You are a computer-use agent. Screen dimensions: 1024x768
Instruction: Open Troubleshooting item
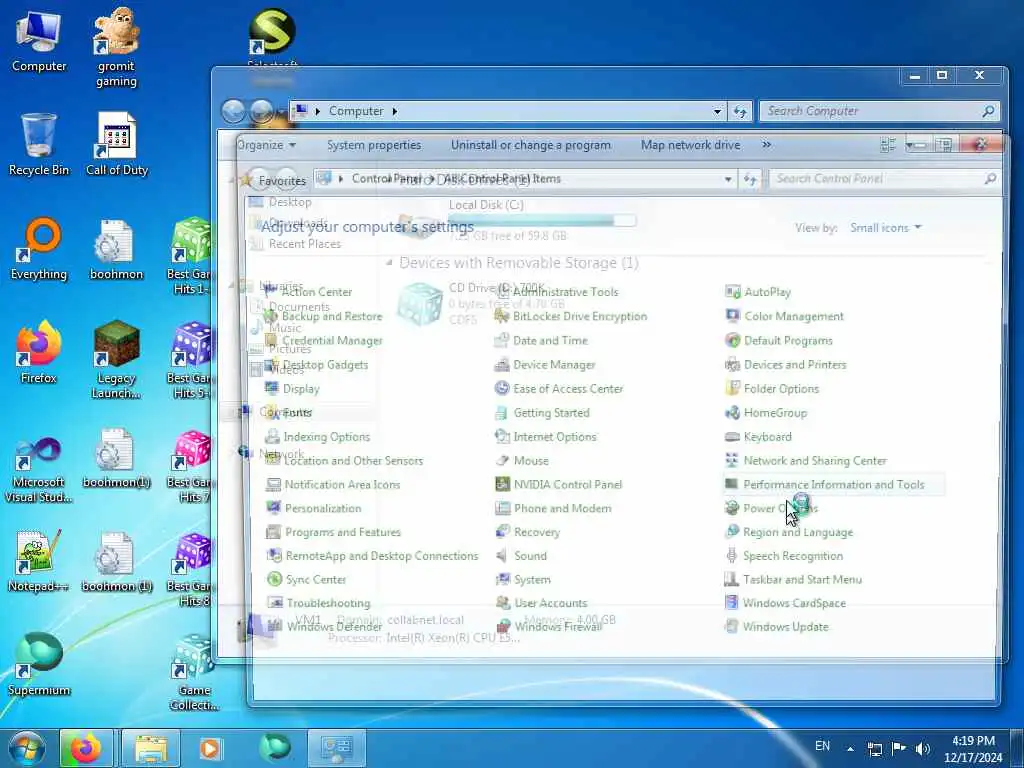click(318, 603)
